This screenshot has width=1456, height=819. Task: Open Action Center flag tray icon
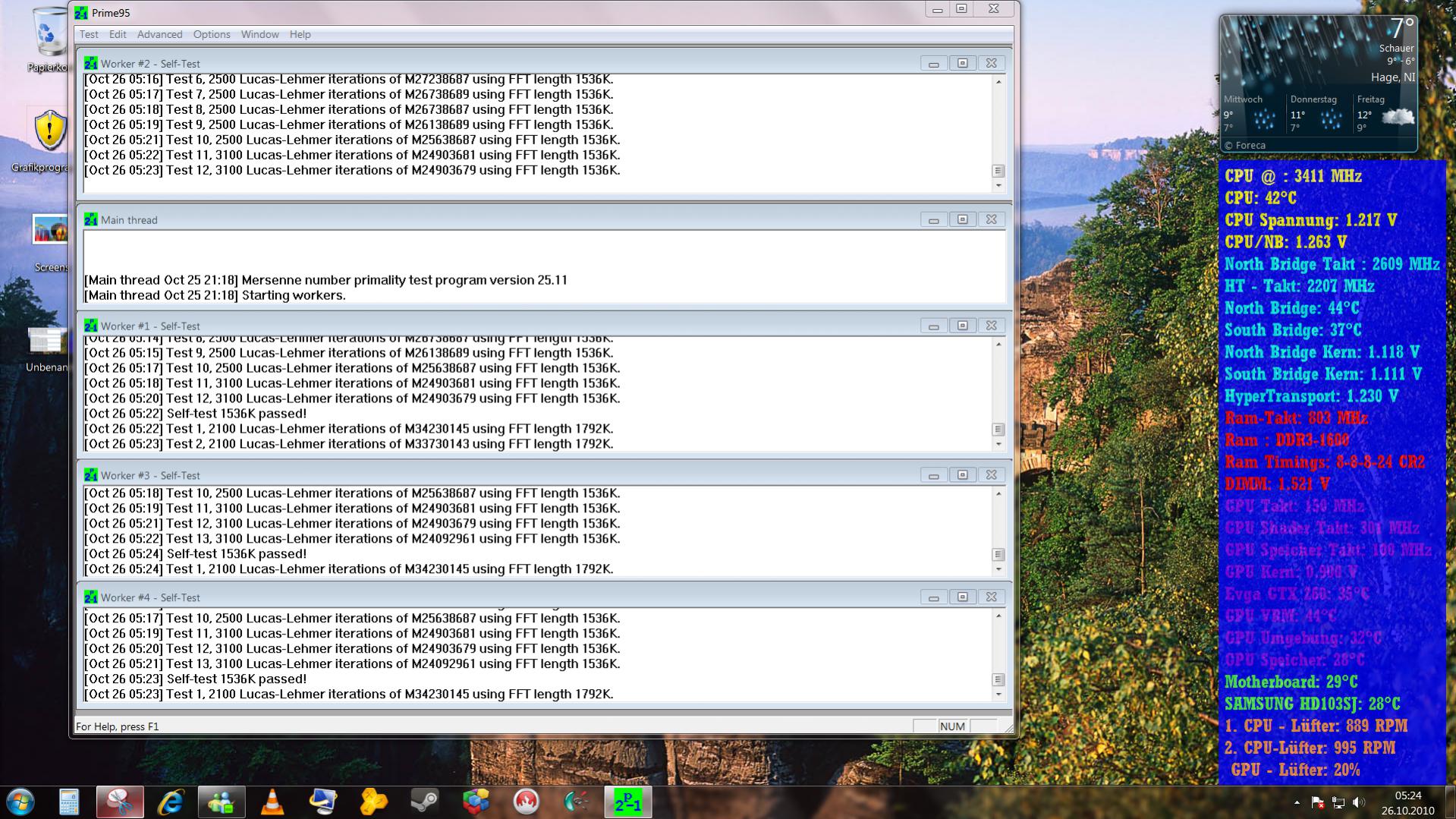coord(1317,802)
